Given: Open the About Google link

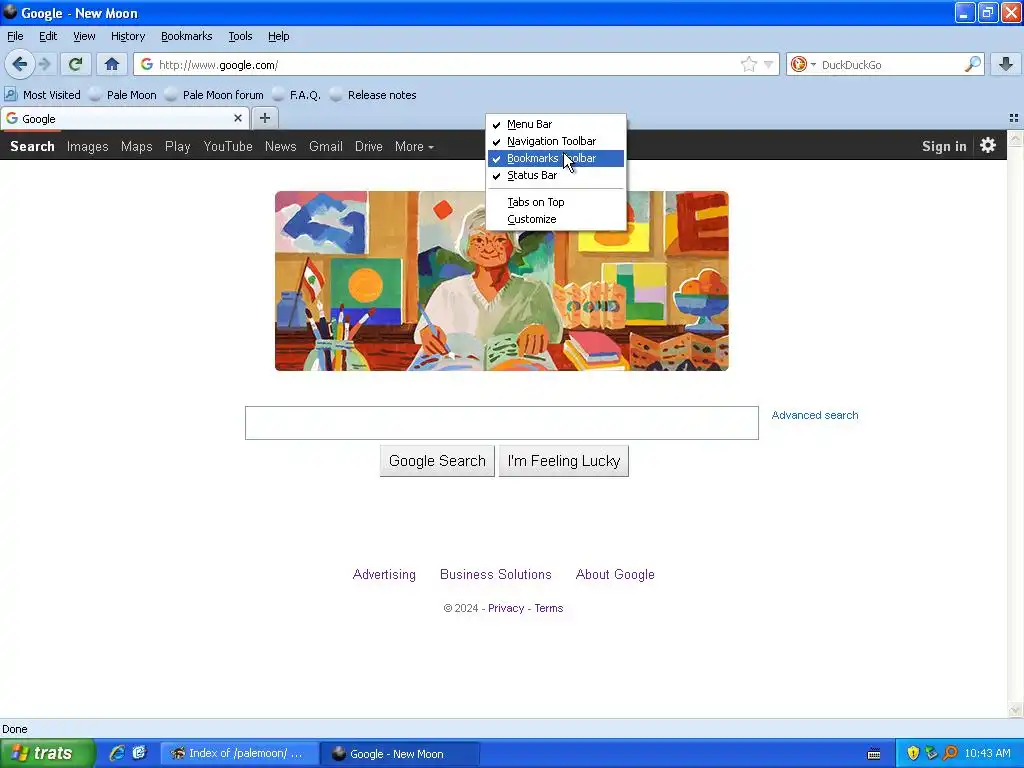Looking at the screenshot, I should point(615,575).
